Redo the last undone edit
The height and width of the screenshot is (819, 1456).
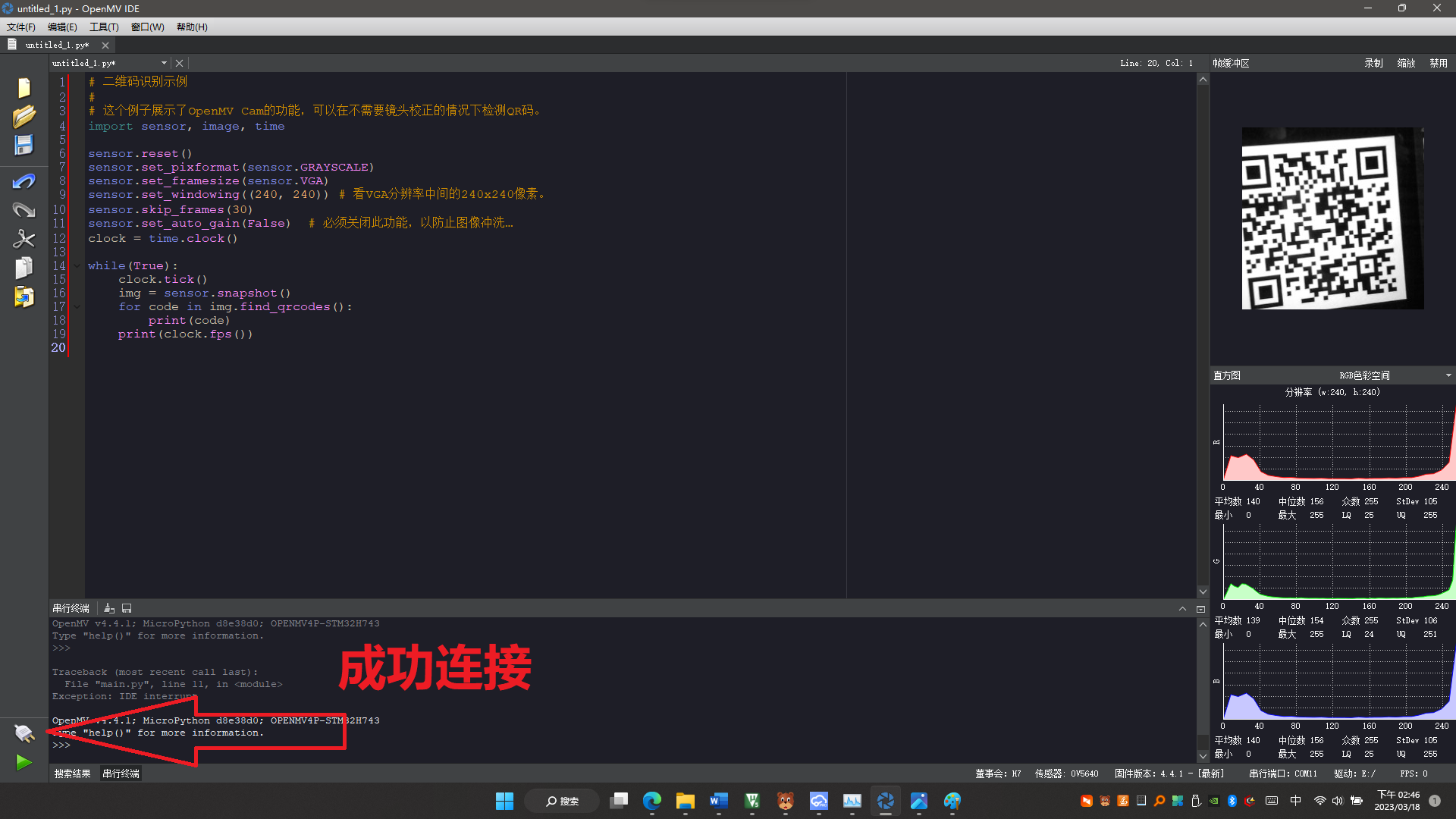24,210
